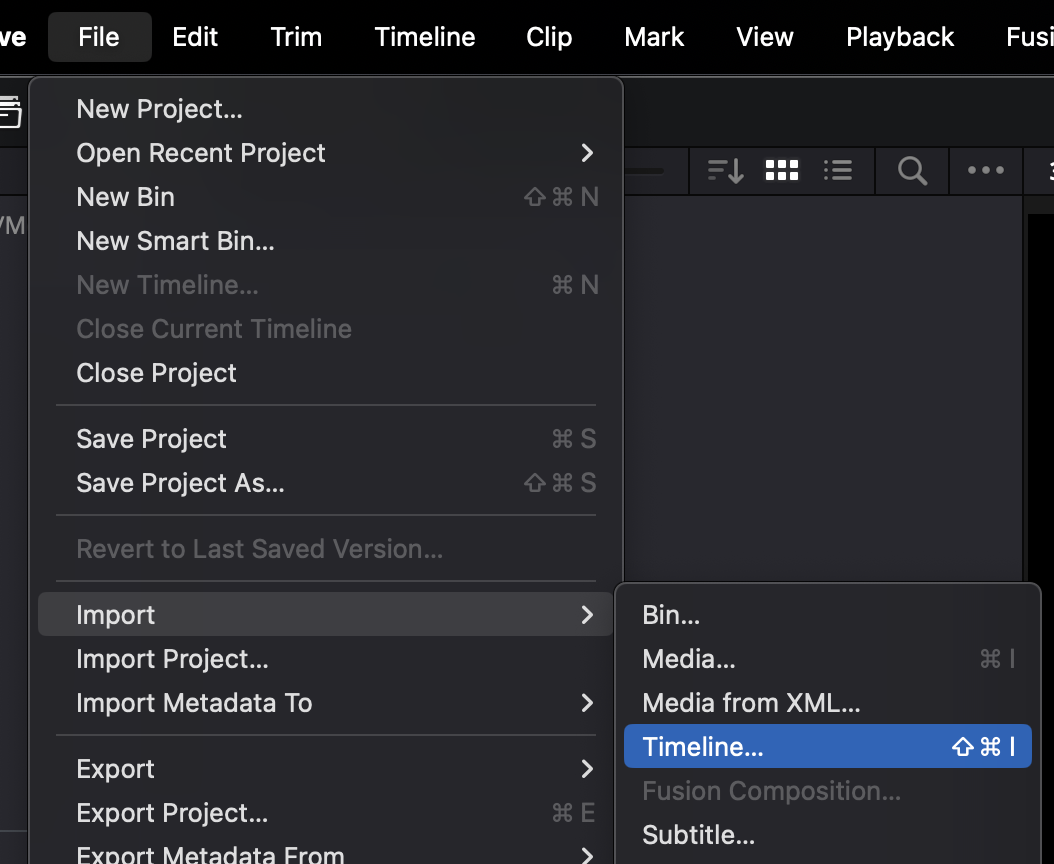Select Import Bin option
The height and width of the screenshot is (864, 1054).
(x=671, y=615)
